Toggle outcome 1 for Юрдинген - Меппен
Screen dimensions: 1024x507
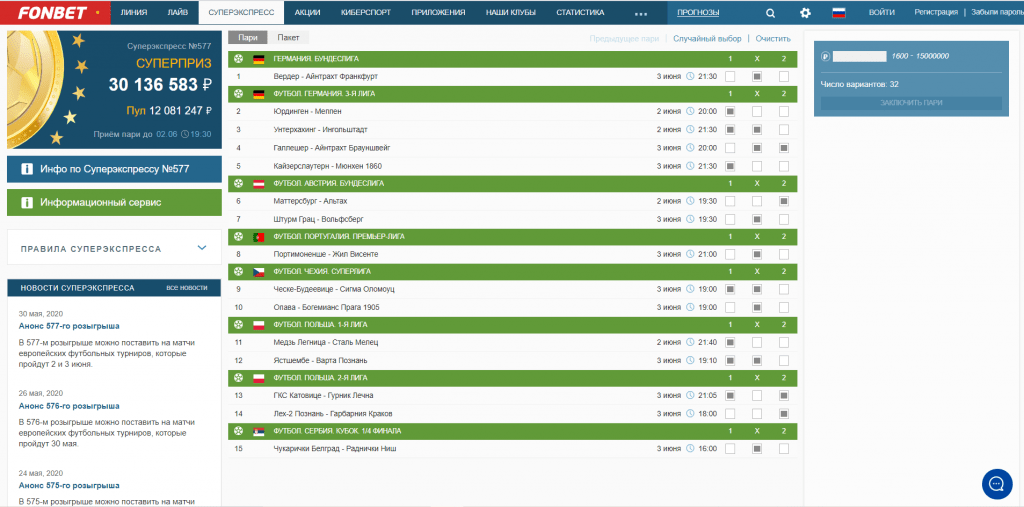(x=729, y=112)
